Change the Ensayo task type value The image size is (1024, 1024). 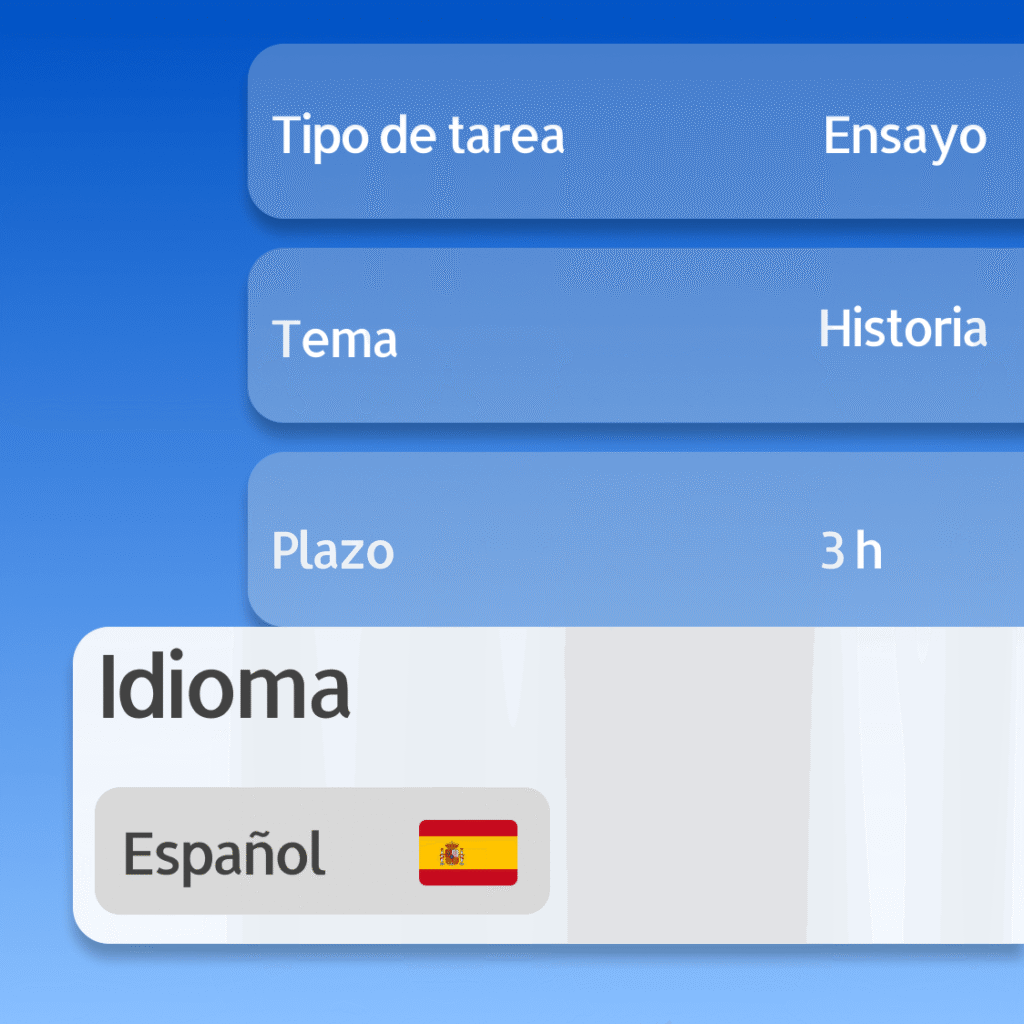(904, 136)
